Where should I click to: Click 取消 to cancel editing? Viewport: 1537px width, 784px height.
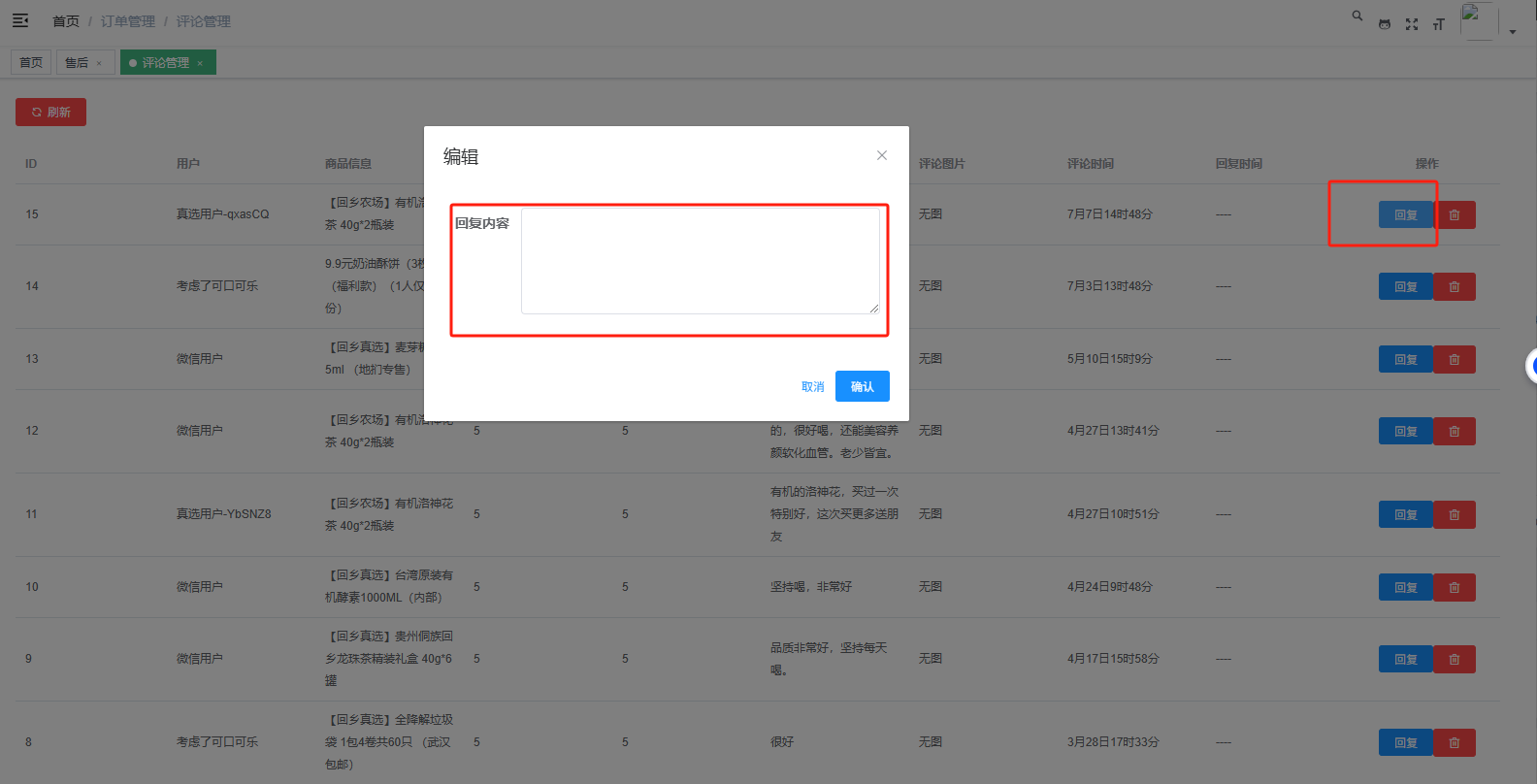[812, 386]
